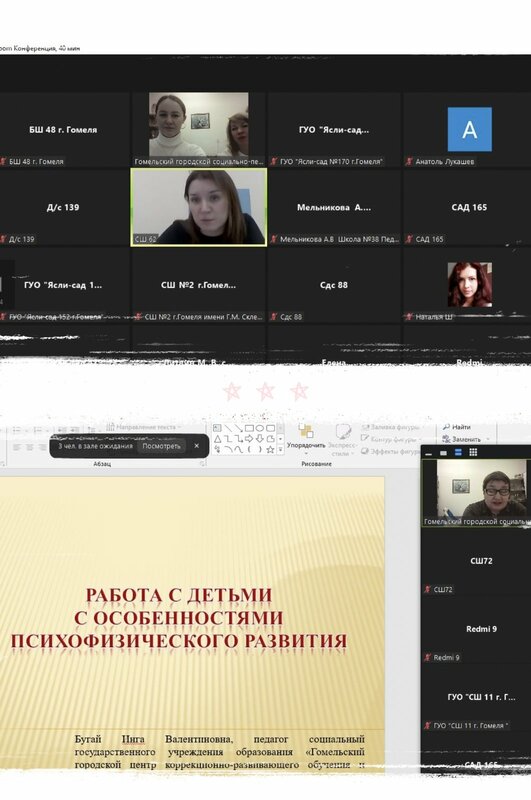Open Экспресс-стили quick styles icon
This screenshot has width=531, height=800.
coord(342,432)
